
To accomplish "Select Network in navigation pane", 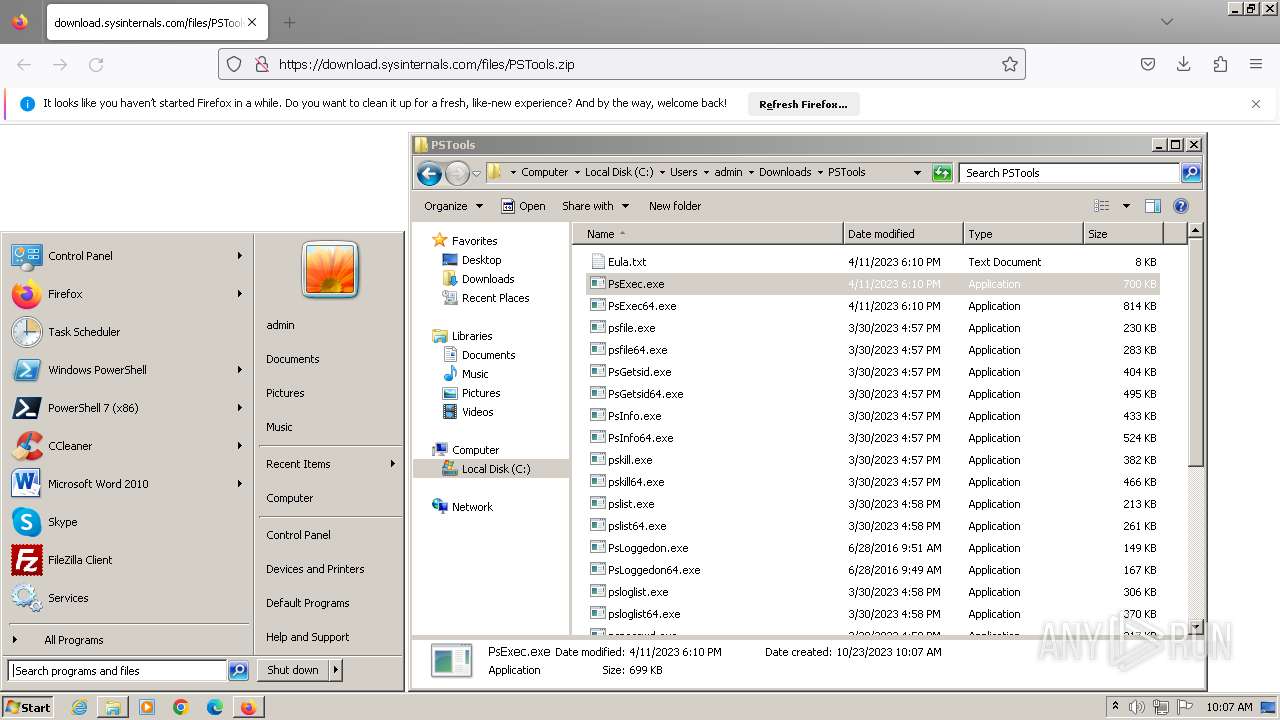I will [472, 507].
